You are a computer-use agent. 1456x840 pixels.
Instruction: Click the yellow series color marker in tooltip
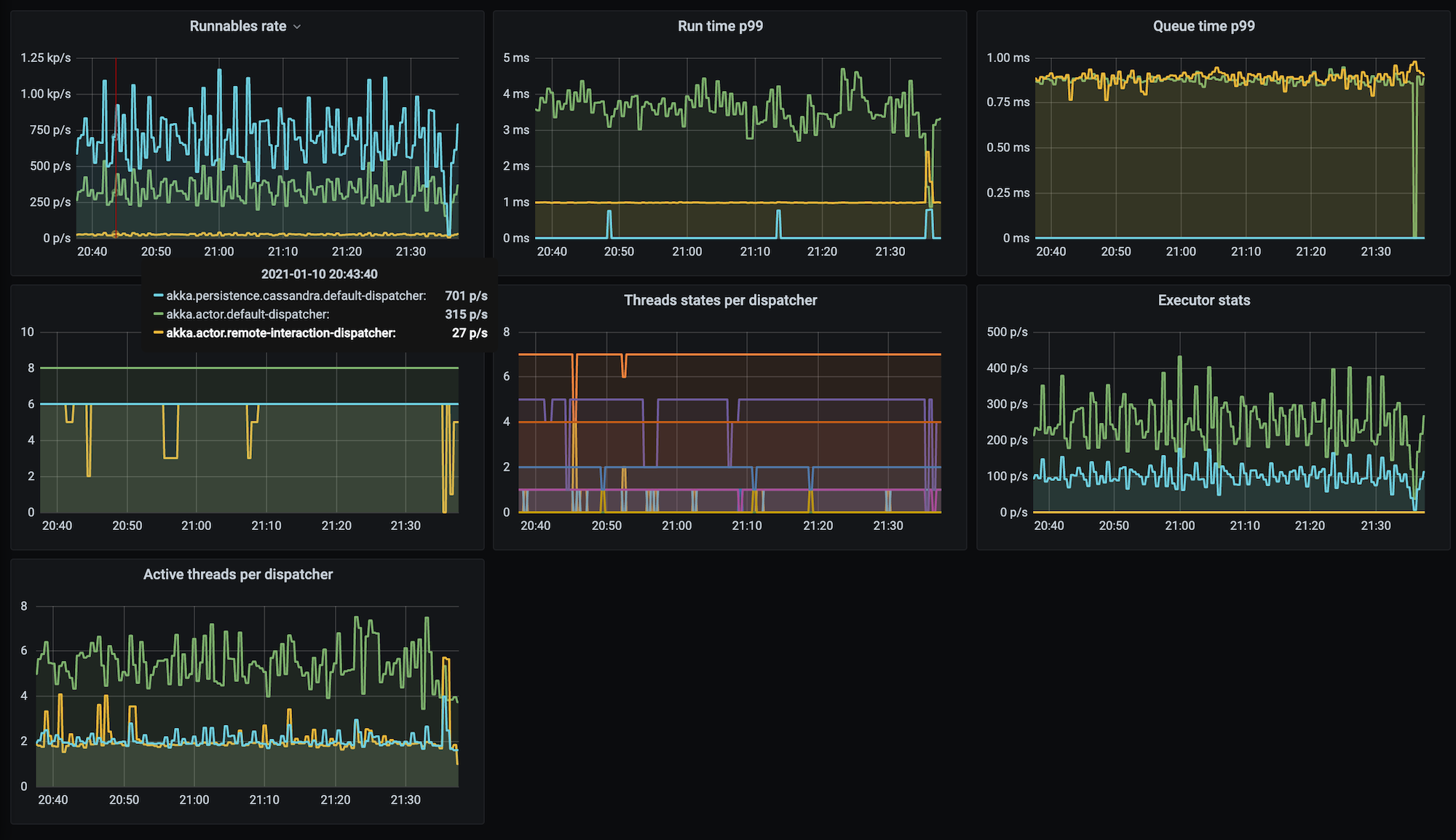158,333
